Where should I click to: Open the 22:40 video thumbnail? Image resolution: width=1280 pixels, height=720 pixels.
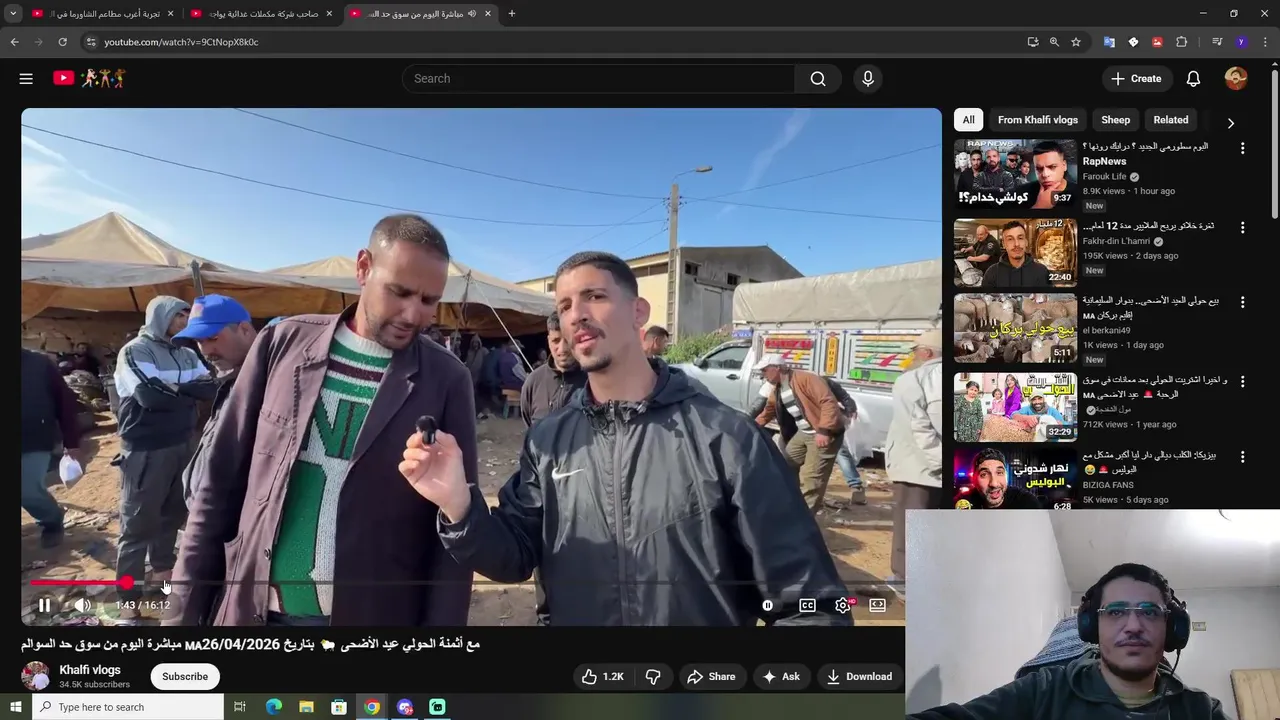1015,253
